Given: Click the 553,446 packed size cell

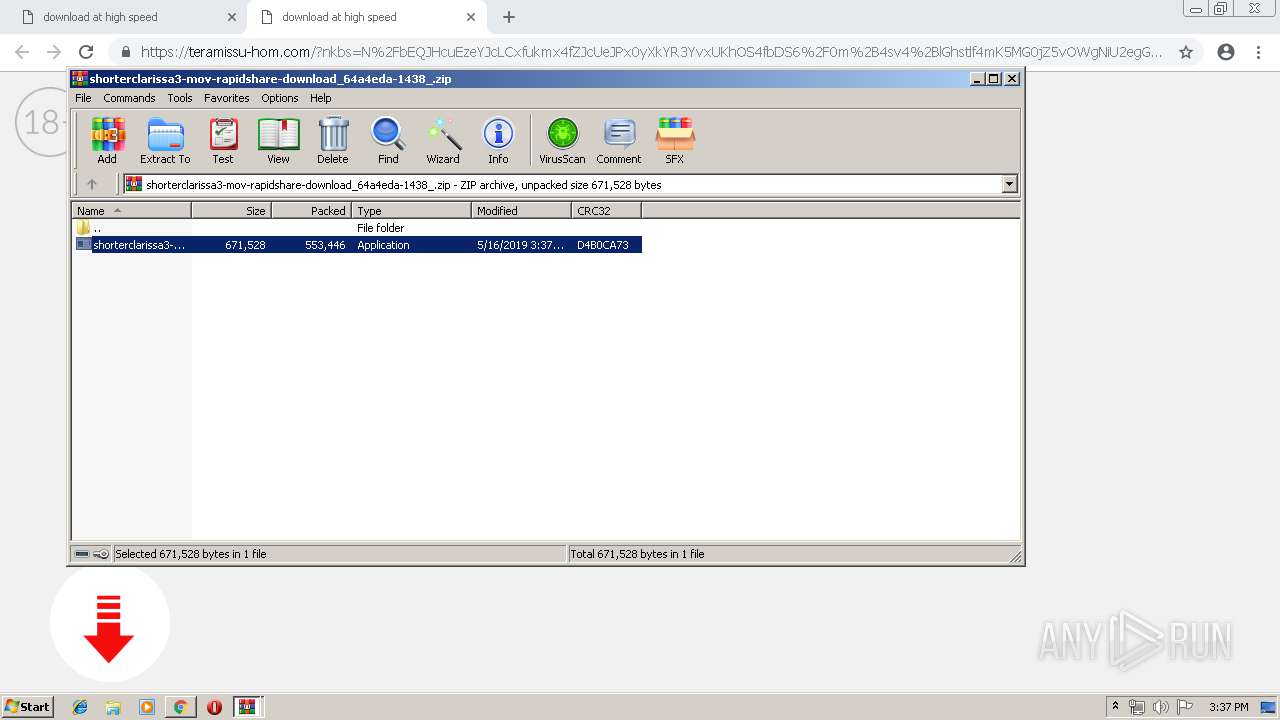Looking at the screenshot, I should [x=325, y=245].
